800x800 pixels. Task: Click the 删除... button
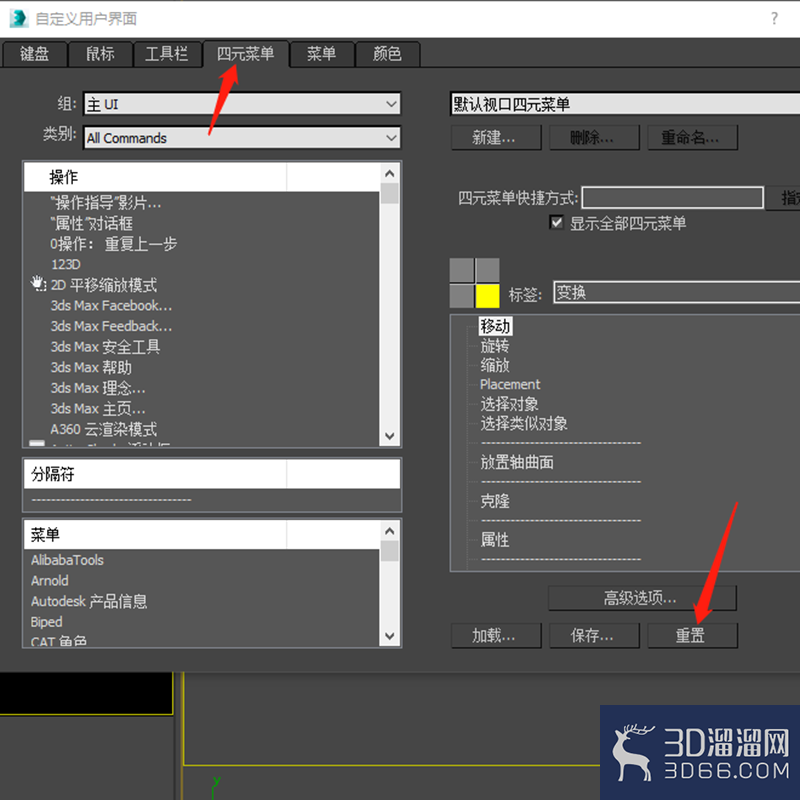[593, 137]
